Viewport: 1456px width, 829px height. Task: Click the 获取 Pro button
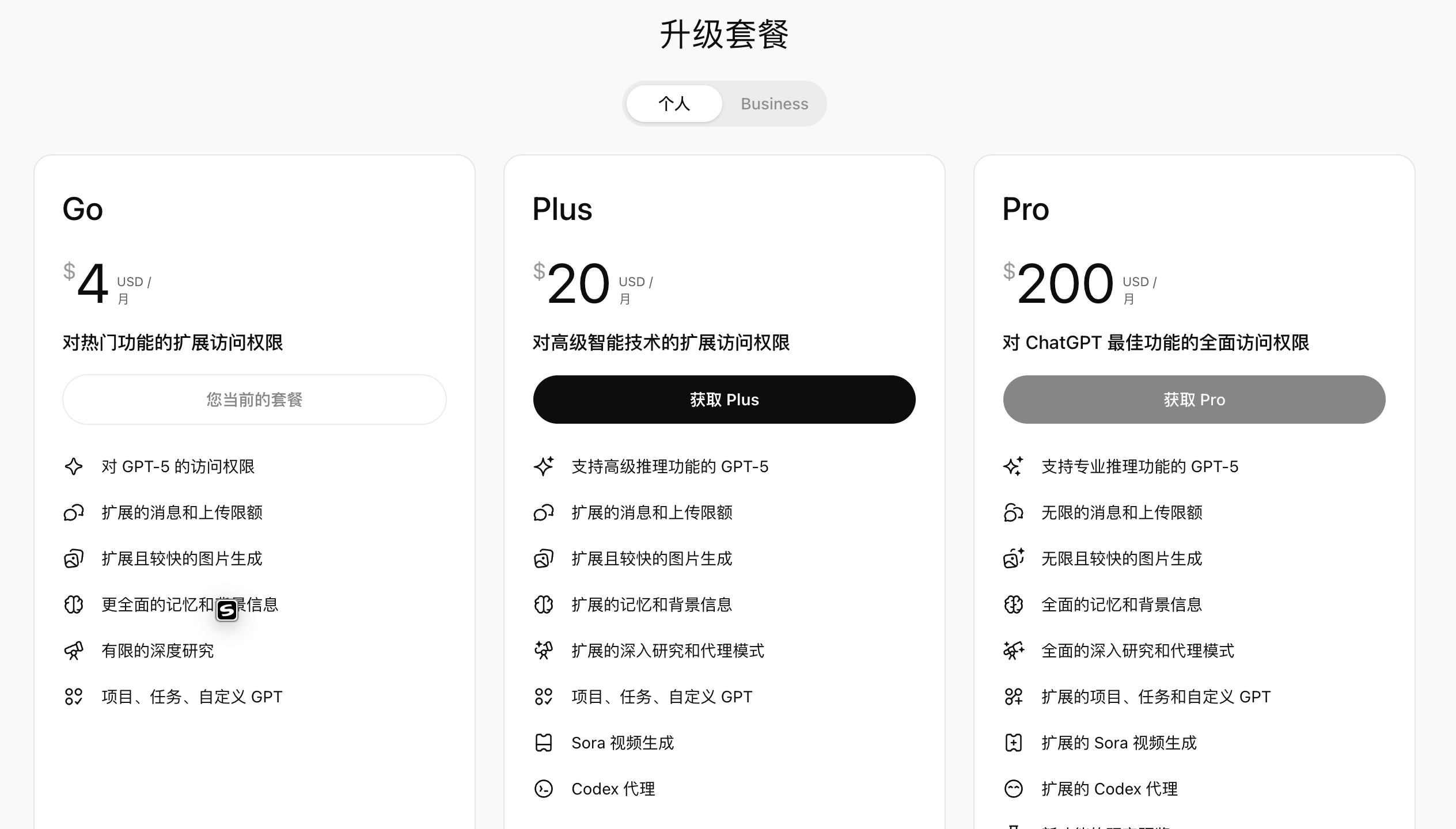(1194, 400)
